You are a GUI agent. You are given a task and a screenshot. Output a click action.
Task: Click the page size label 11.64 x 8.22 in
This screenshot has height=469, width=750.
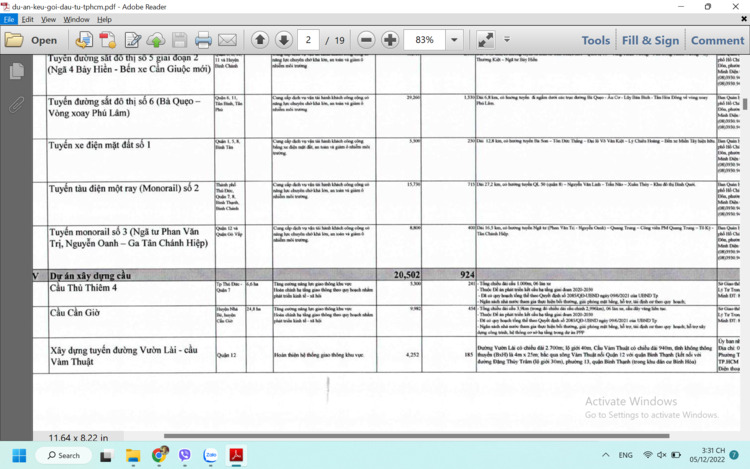point(78,437)
